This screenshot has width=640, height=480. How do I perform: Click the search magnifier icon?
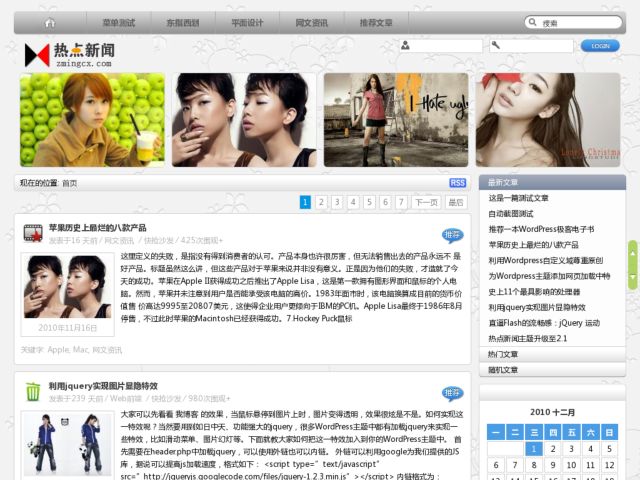tap(532, 22)
